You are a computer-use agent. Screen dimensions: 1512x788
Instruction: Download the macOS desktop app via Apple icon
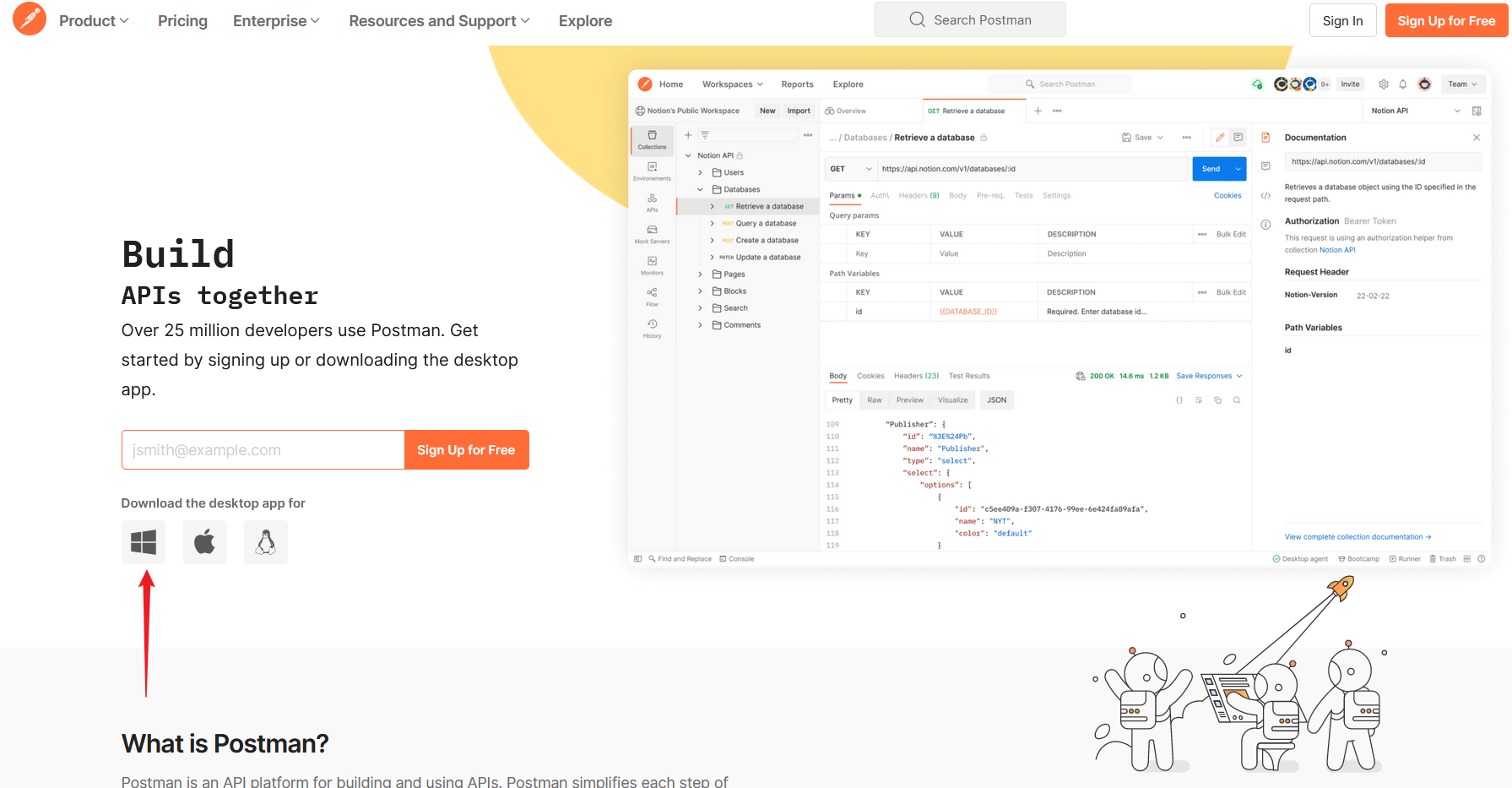[204, 542]
